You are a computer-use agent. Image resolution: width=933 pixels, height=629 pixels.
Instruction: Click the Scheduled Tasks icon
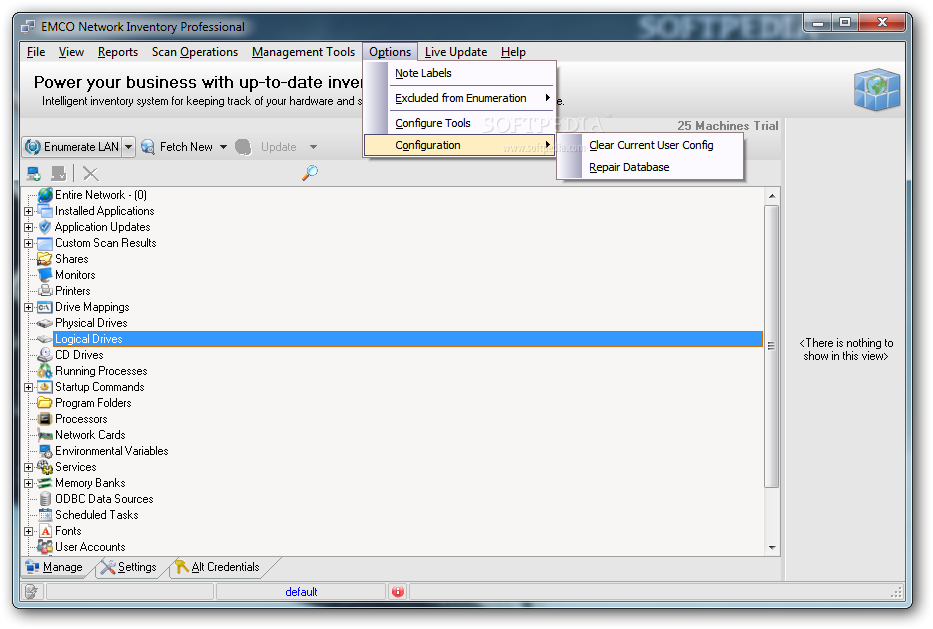click(45, 515)
